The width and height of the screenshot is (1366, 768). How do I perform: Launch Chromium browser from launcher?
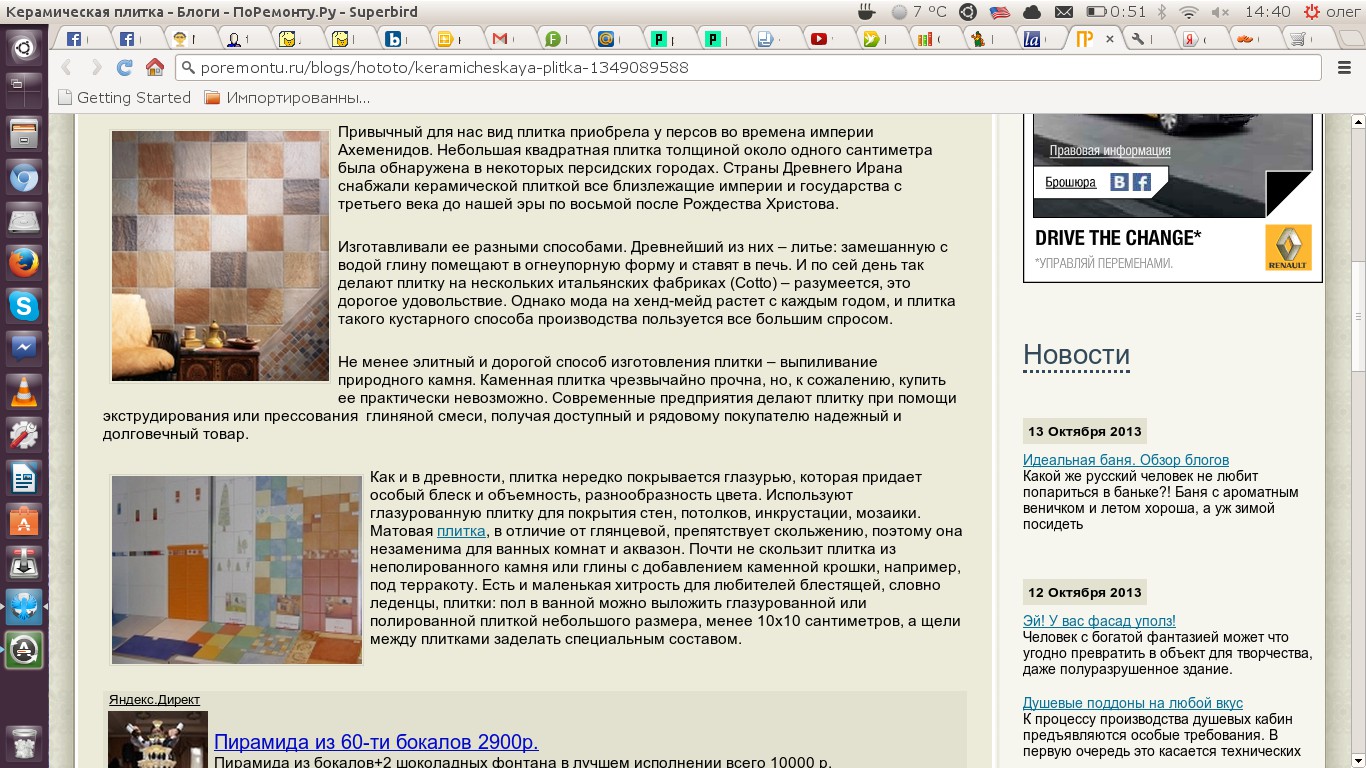coord(24,178)
